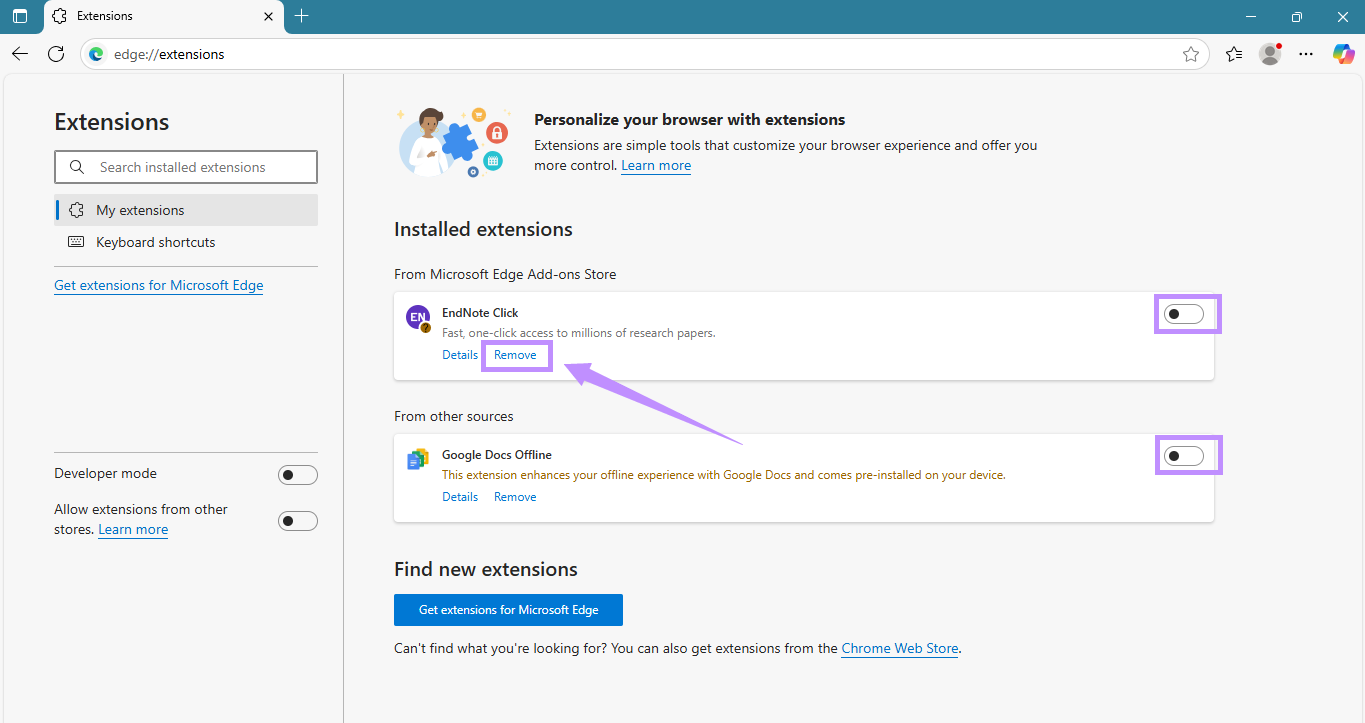
Task: Open Details for EndNote Click
Action: coord(460,355)
